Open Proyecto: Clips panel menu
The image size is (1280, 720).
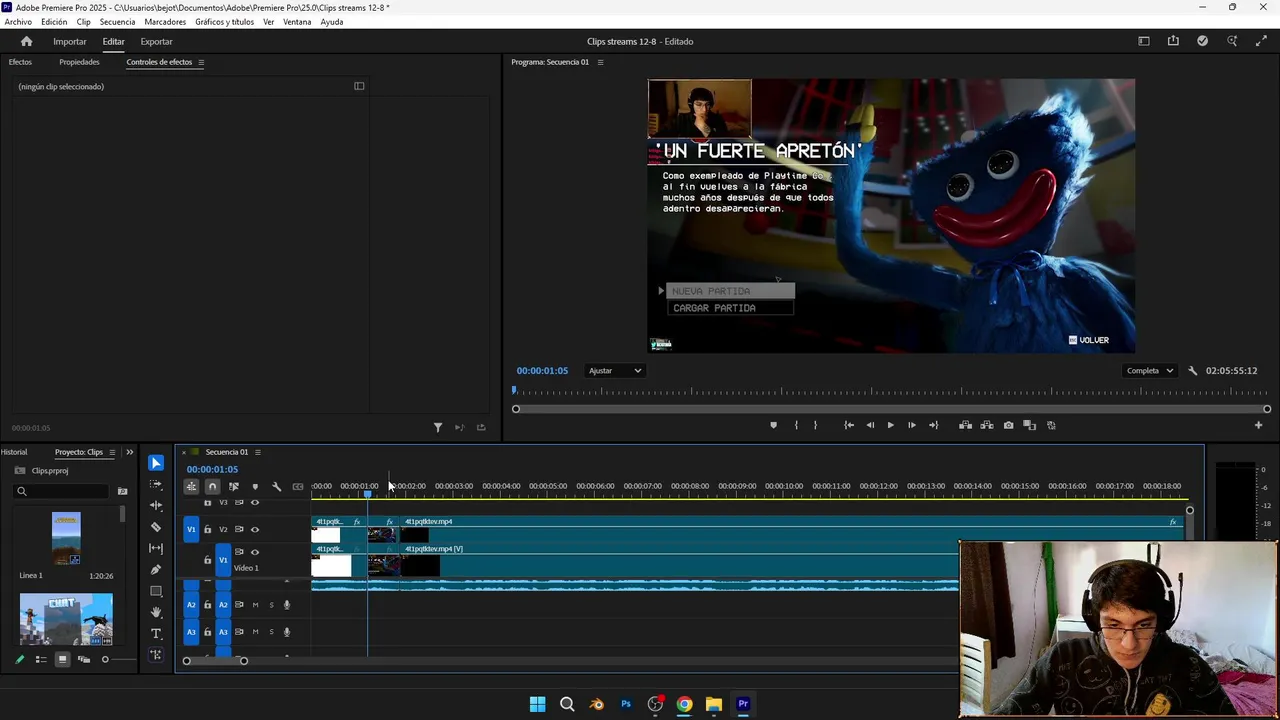[x=112, y=452]
